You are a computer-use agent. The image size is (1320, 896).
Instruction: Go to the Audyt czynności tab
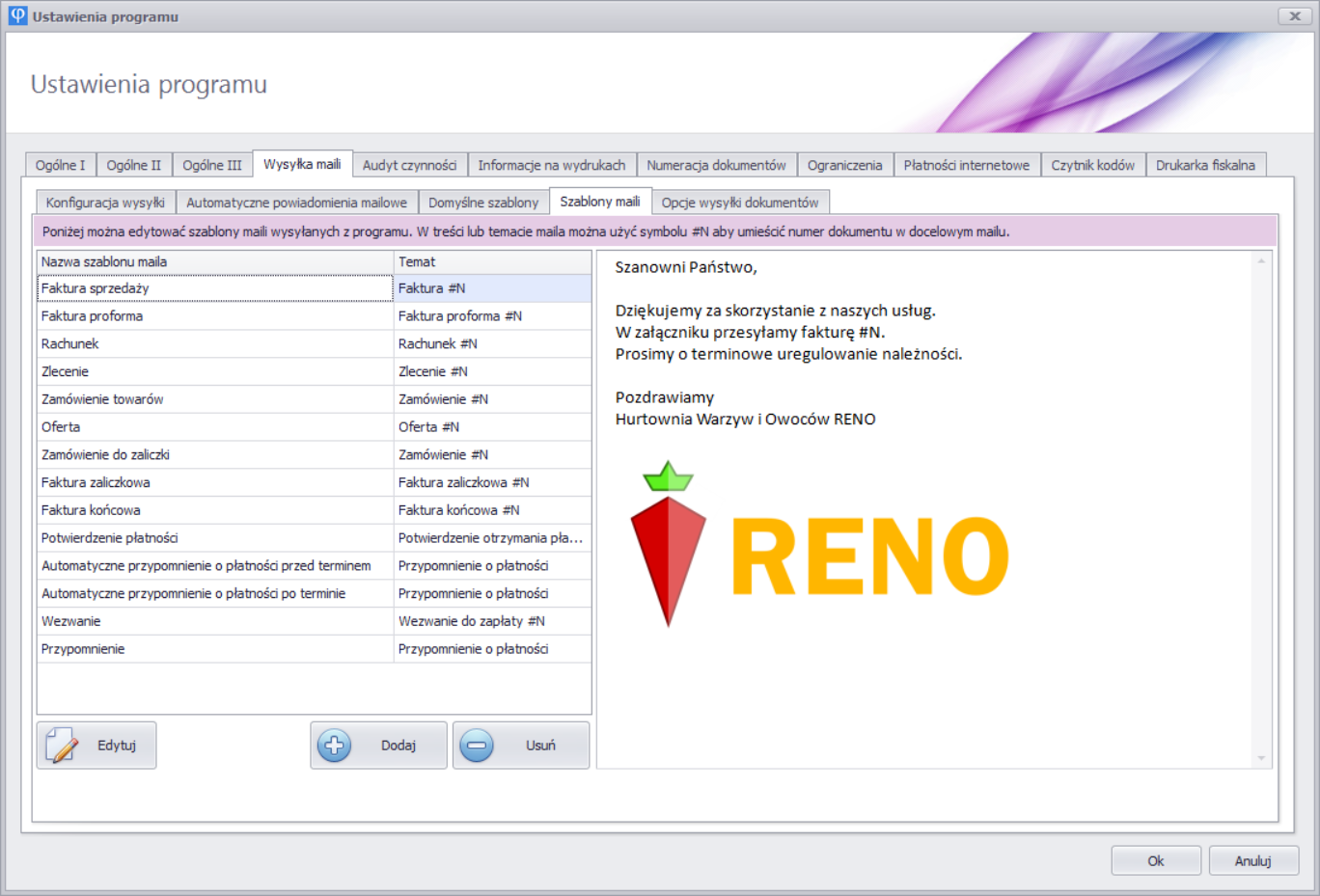[409, 165]
